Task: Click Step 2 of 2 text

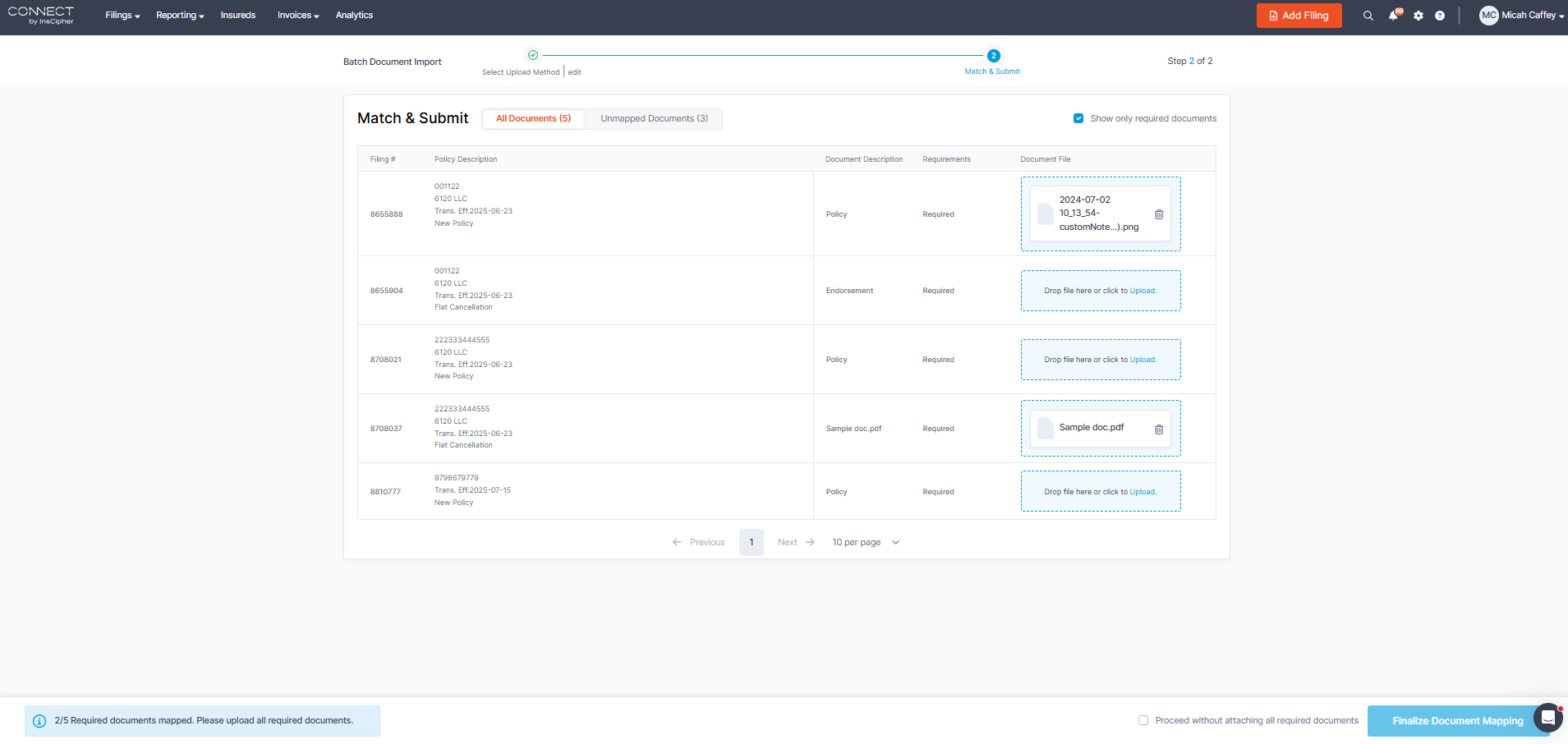Action: point(1189,61)
